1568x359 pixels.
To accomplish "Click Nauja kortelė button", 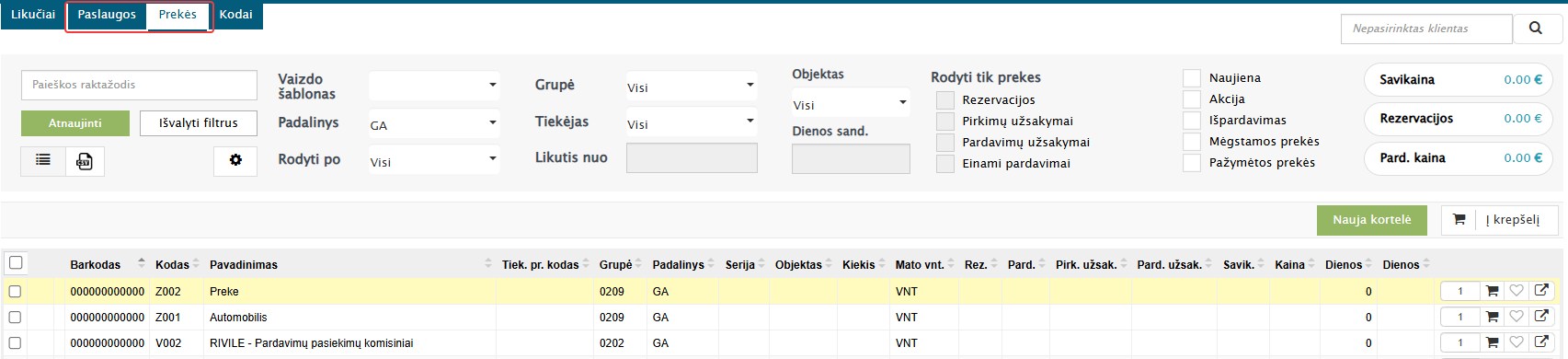I will coord(1372,220).
